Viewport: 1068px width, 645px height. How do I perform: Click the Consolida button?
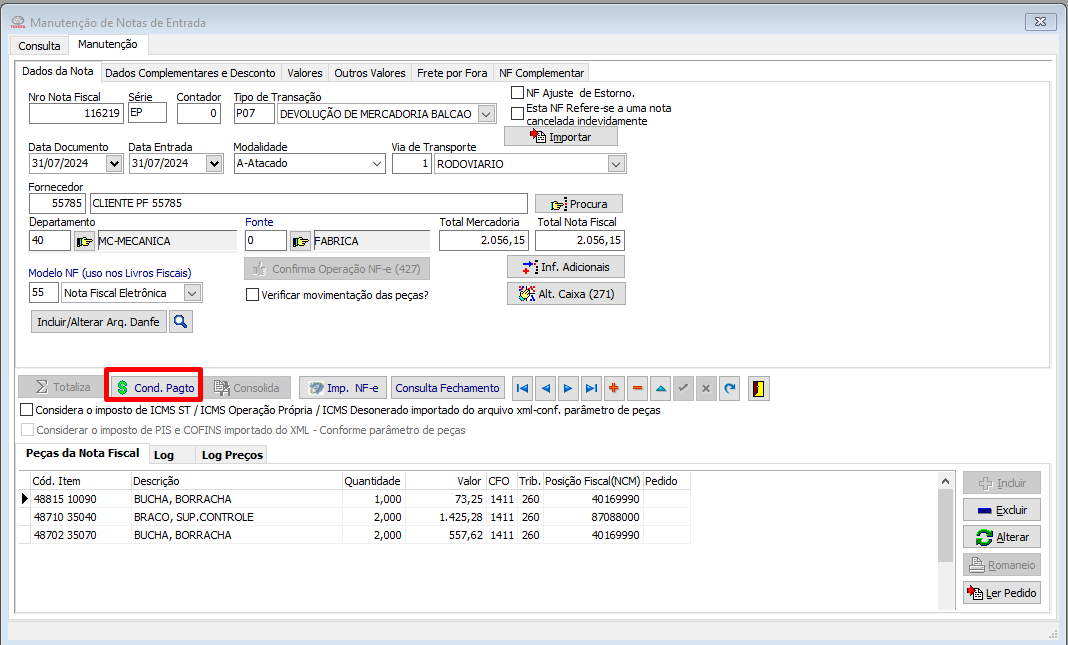point(247,388)
